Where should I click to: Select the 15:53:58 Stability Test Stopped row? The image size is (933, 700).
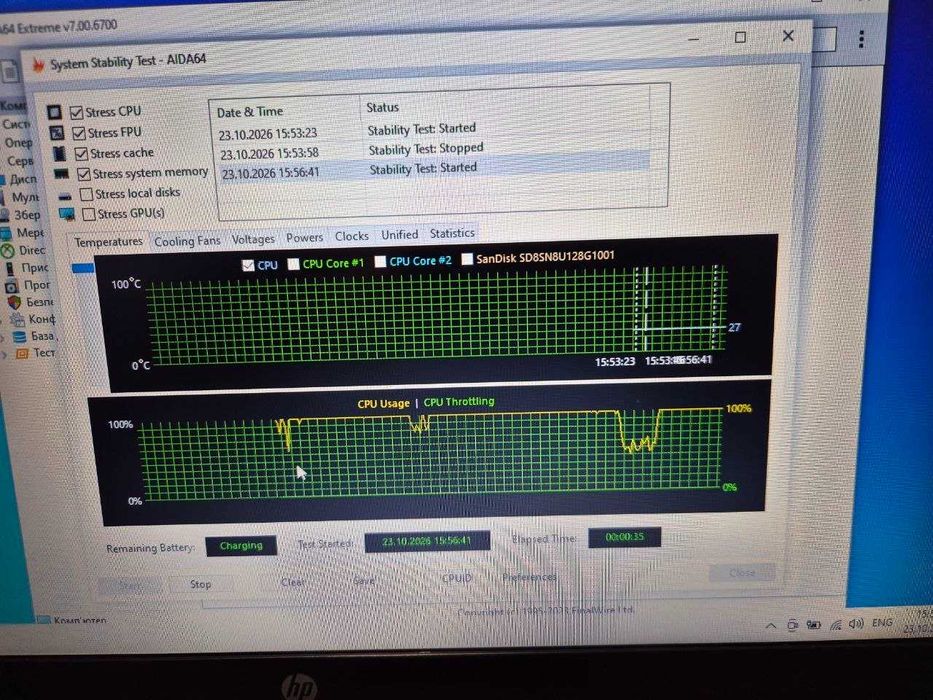point(434,150)
